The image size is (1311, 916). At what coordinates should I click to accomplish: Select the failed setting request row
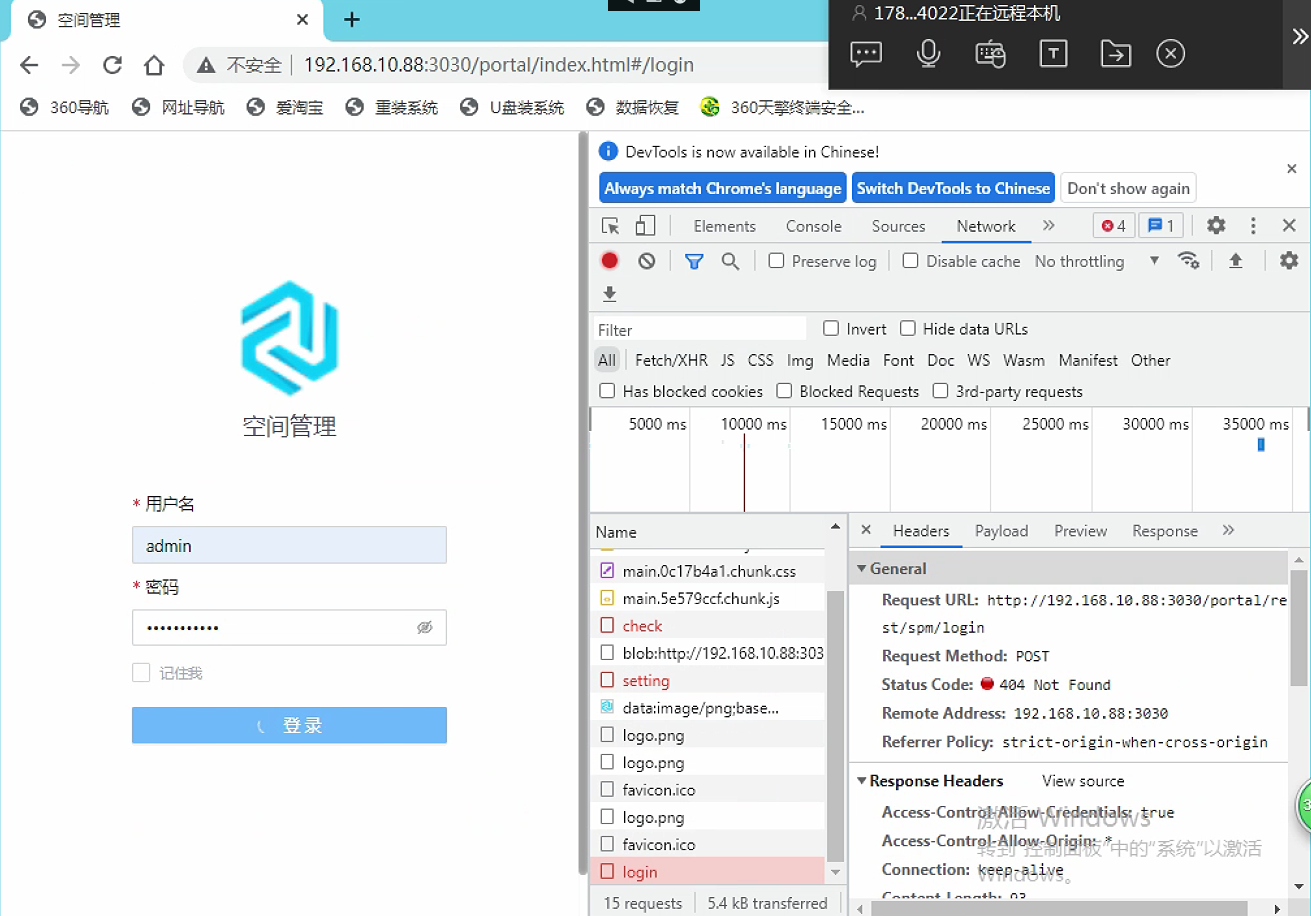708,680
